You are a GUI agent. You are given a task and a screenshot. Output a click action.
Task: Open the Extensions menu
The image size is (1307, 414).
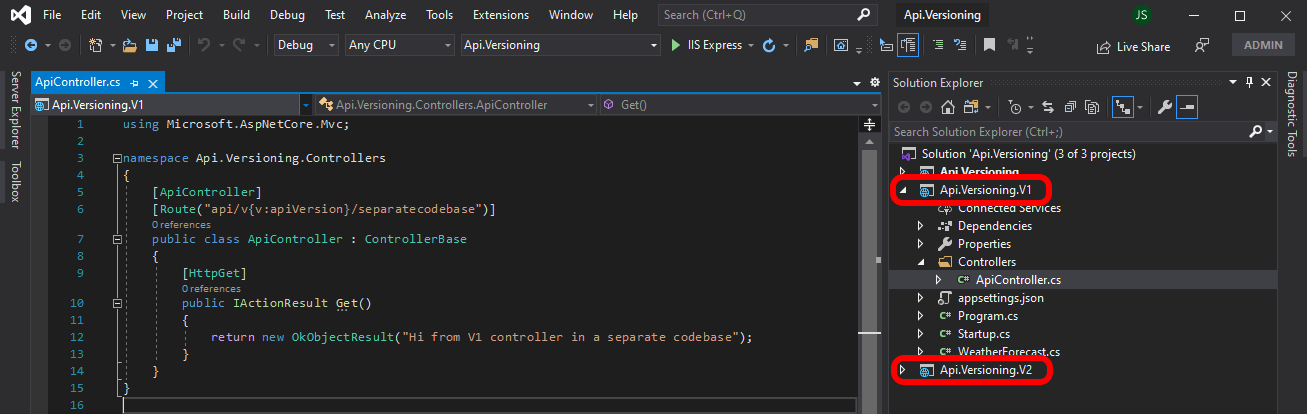(501, 15)
